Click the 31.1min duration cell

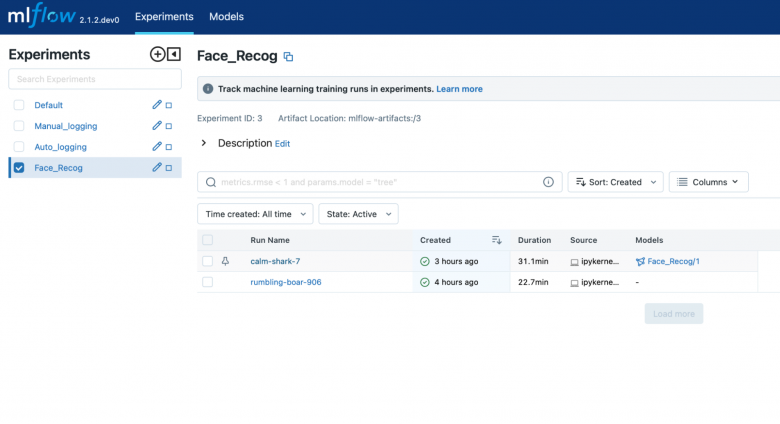533,261
